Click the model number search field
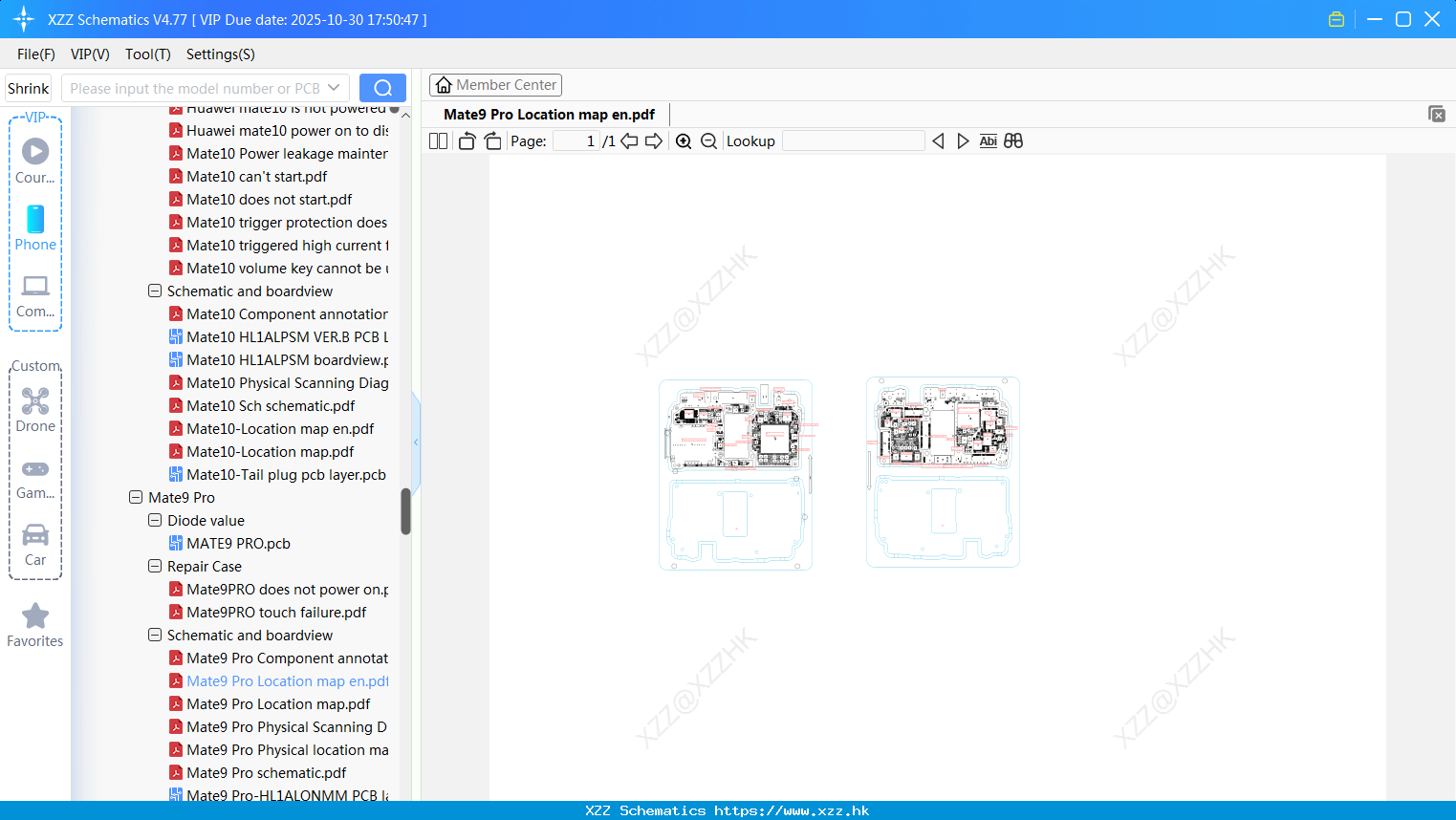1456x820 pixels. [194, 88]
